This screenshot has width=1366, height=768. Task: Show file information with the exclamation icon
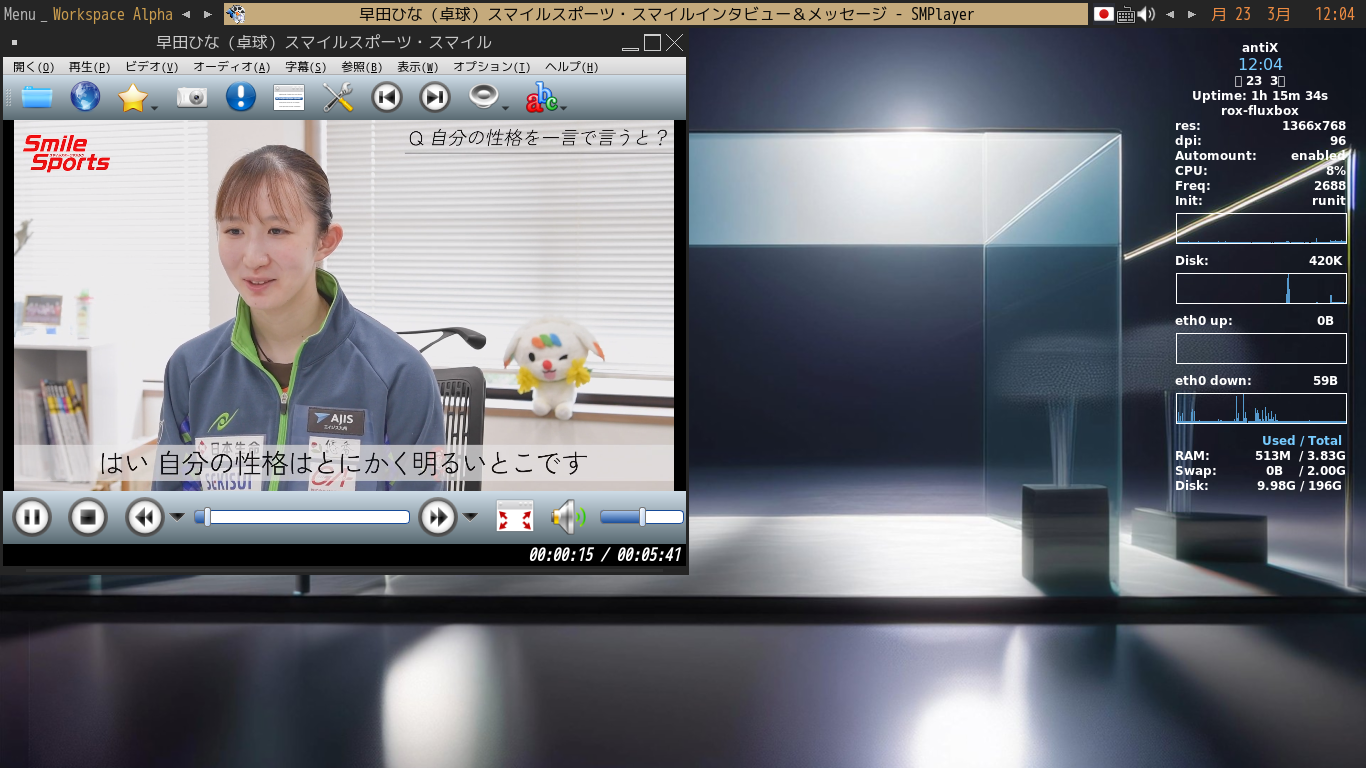tap(240, 97)
